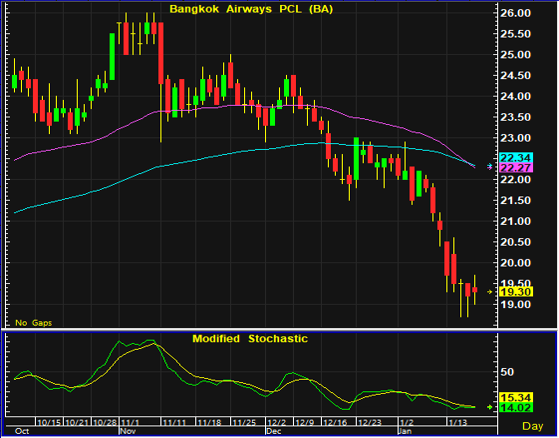Viewport: 559px width, 438px height.
Task: Click the 12/16 date label
Action: [335, 423]
